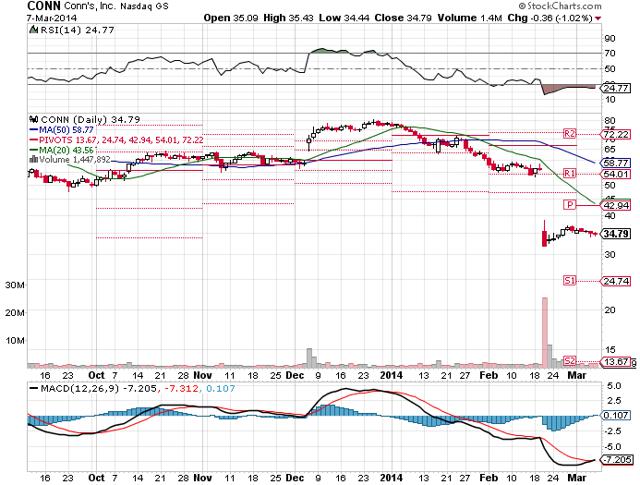This screenshot has height=485, width=640.
Task: Click the MA(20) green legend line
Action: [34, 150]
